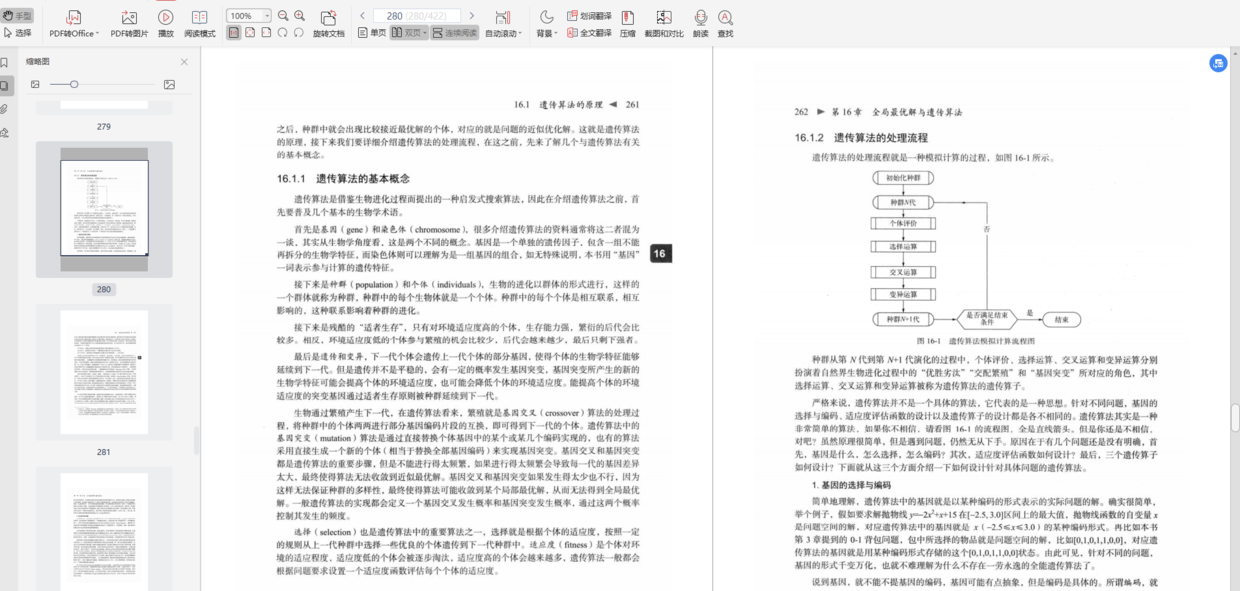Screen dimensions: 1240x591
Task: Go to previous page arrow
Action: pyautogui.click(x=362, y=16)
